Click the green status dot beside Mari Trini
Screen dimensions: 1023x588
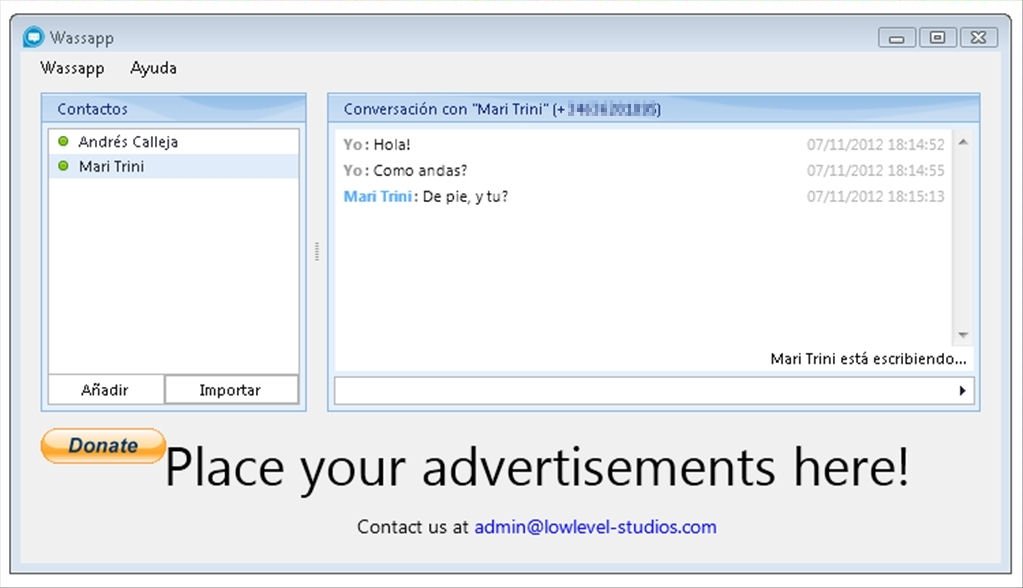click(63, 166)
